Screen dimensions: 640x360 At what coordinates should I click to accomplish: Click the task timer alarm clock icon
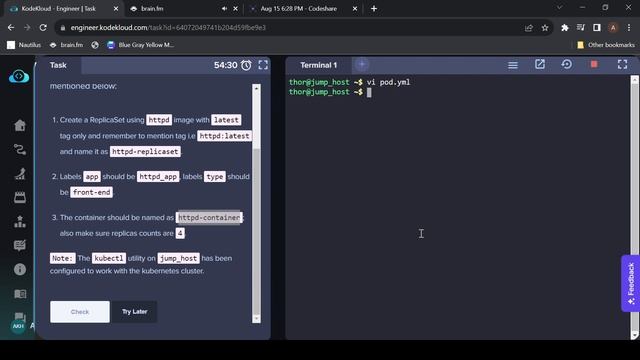[x=246, y=65]
